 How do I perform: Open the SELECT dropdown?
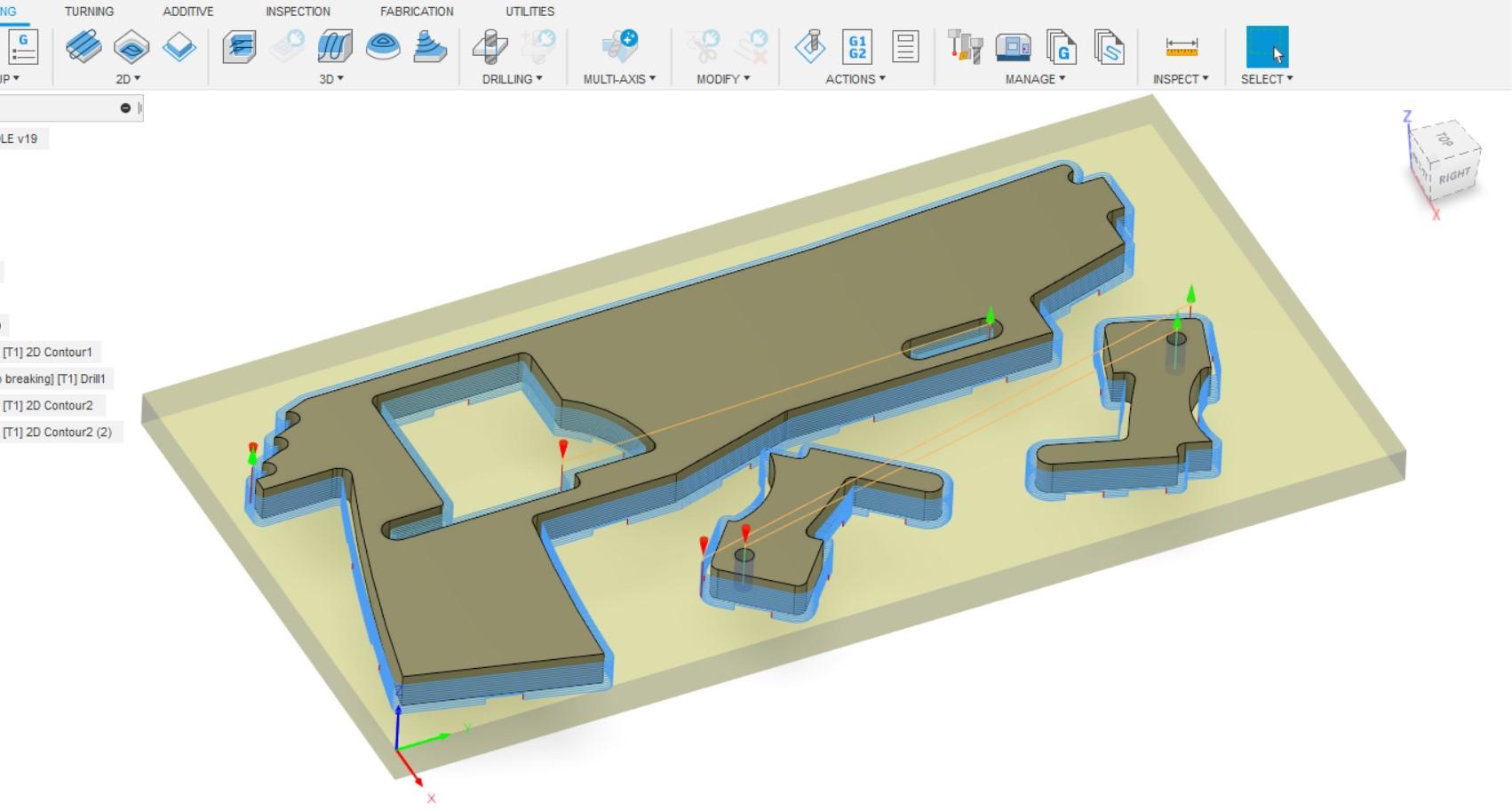tap(1267, 79)
